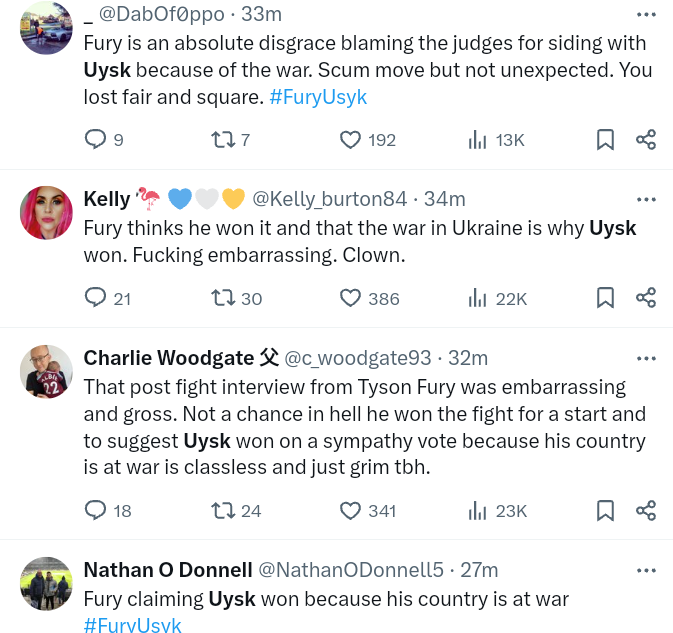This screenshot has width=673, height=633.
Task: Open Nathan O Donnell's profile name
Action: [x=168, y=570]
